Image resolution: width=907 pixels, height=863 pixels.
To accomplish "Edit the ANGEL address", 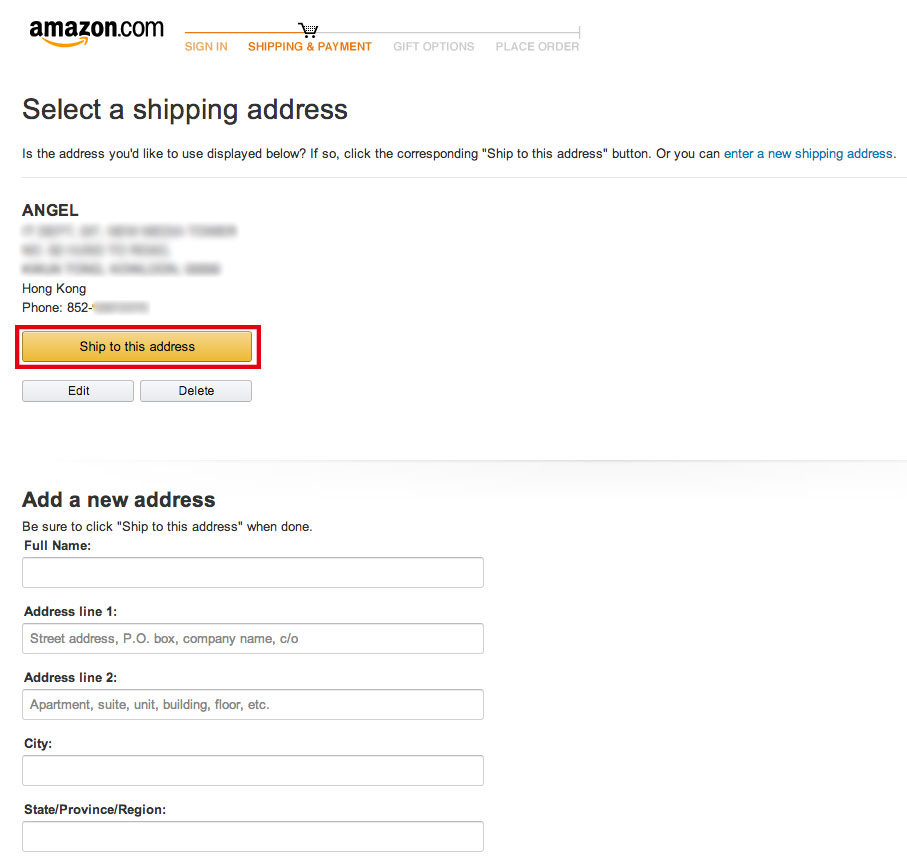I will pyautogui.click(x=77, y=390).
